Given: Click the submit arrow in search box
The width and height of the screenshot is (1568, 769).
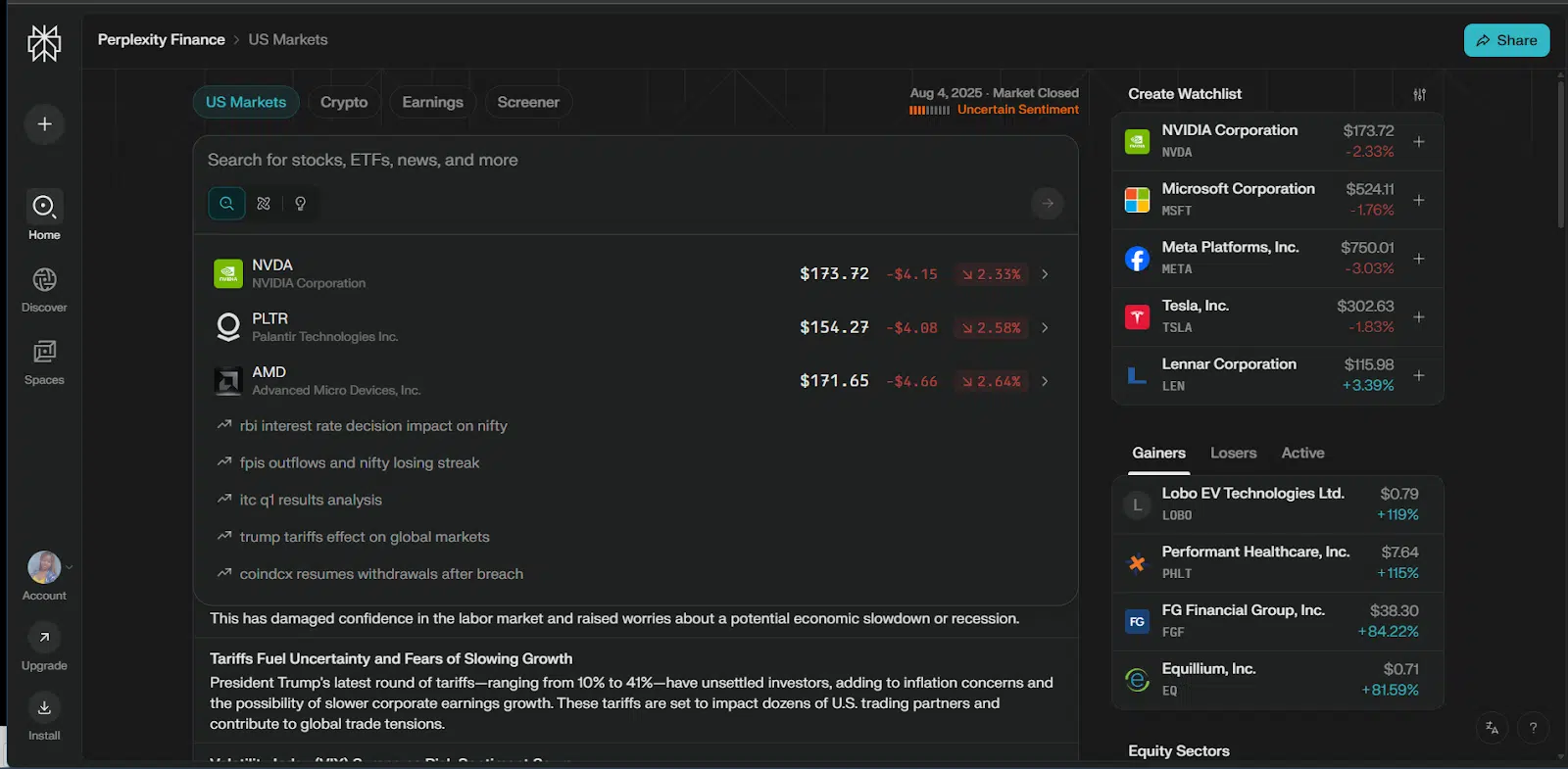Looking at the screenshot, I should tap(1048, 203).
